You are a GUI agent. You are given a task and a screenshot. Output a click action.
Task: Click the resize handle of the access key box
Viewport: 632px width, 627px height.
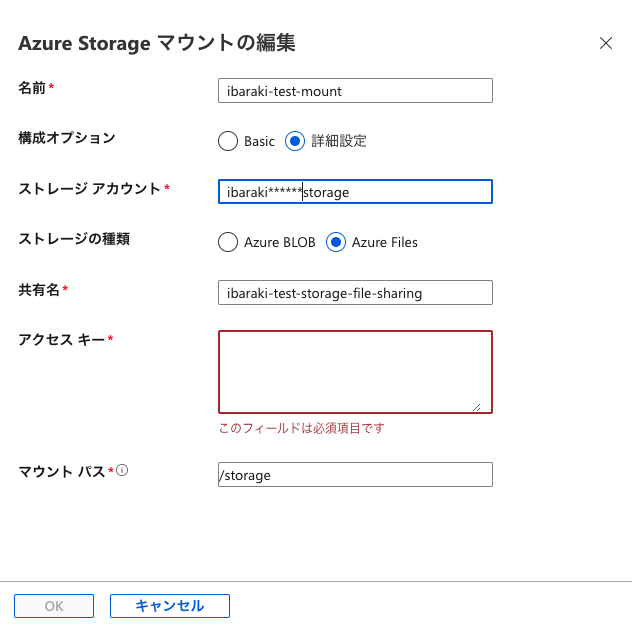coord(476,407)
